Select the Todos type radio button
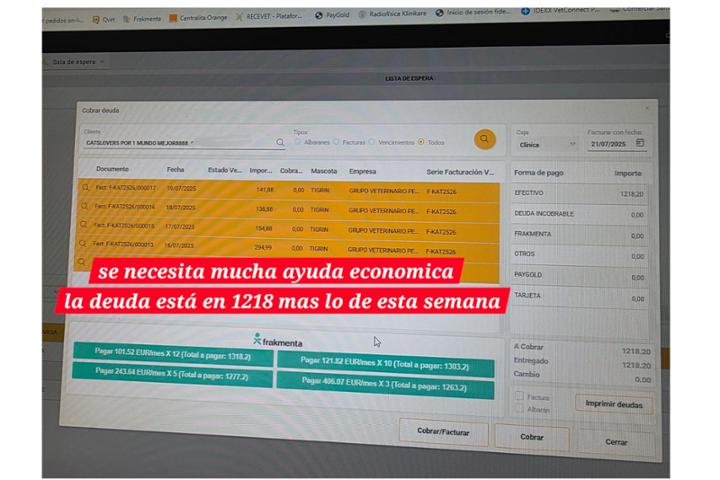This screenshot has width=720, height=480. click(421, 142)
